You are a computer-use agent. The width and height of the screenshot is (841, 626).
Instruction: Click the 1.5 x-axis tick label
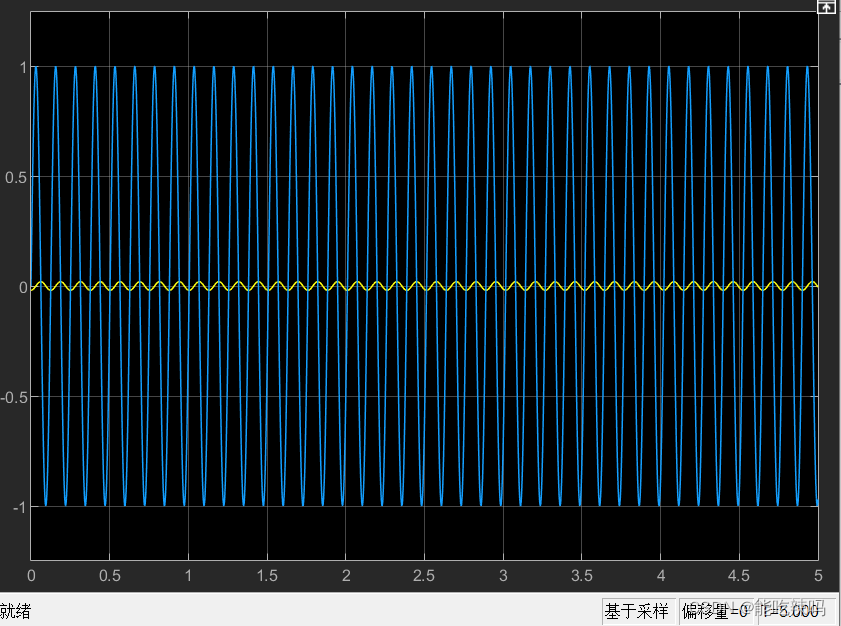tap(267, 576)
